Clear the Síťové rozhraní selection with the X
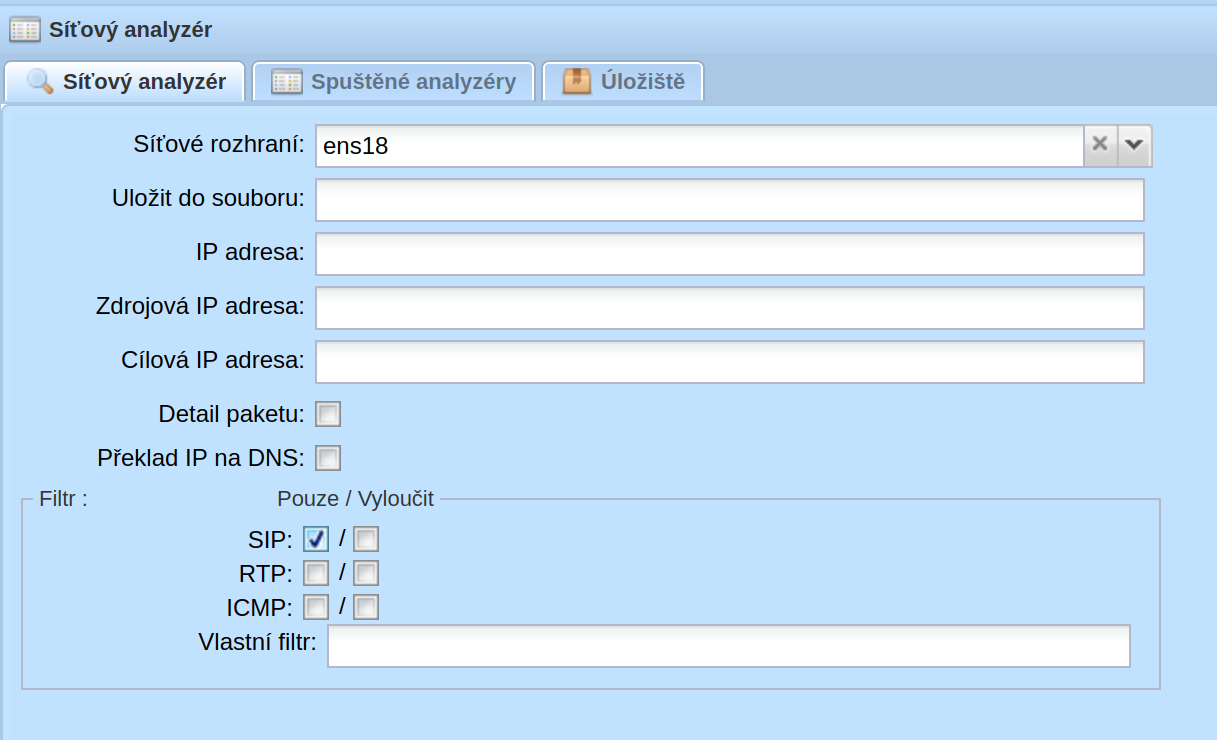 tap(1100, 145)
